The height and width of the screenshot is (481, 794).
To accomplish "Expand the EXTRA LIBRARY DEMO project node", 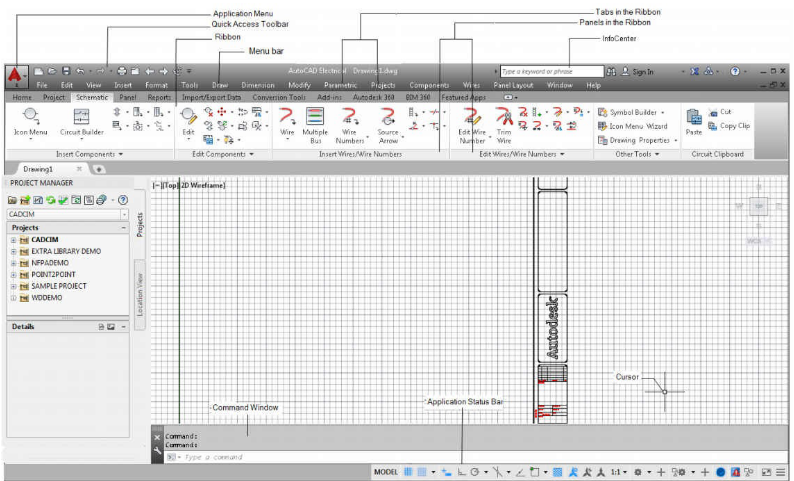I will (x=14, y=252).
